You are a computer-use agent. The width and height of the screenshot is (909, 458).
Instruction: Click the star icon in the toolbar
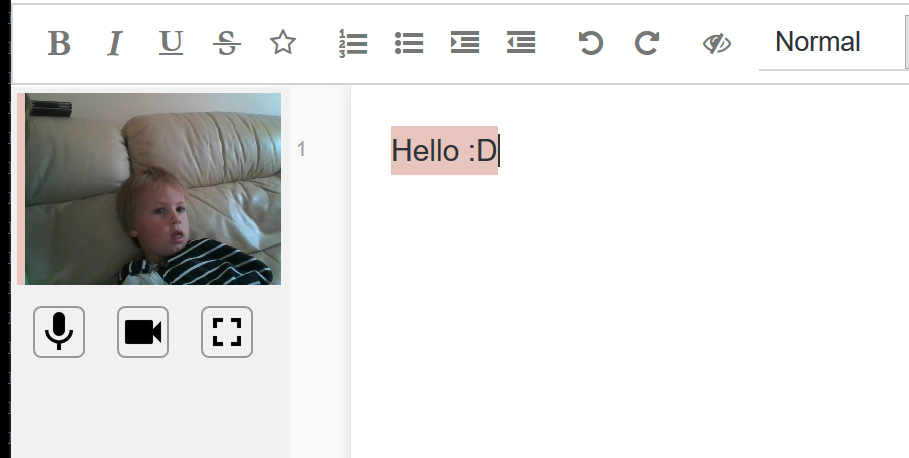[x=283, y=43]
